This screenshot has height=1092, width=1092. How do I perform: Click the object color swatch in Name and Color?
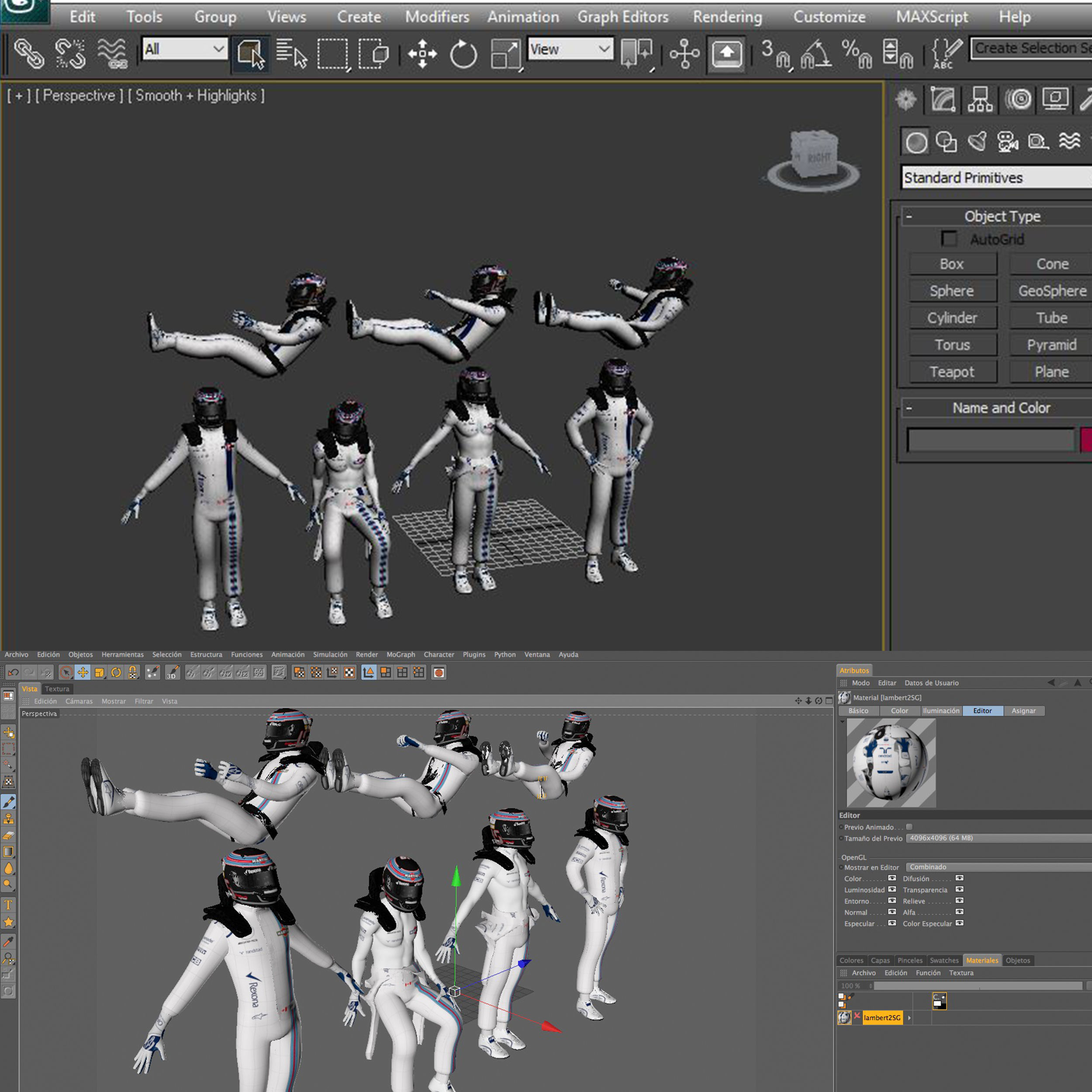[x=1086, y=440]
